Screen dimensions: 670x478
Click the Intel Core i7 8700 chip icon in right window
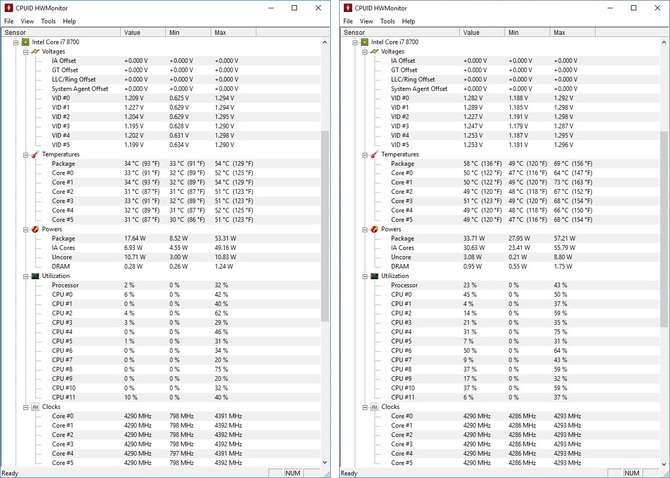364,42
